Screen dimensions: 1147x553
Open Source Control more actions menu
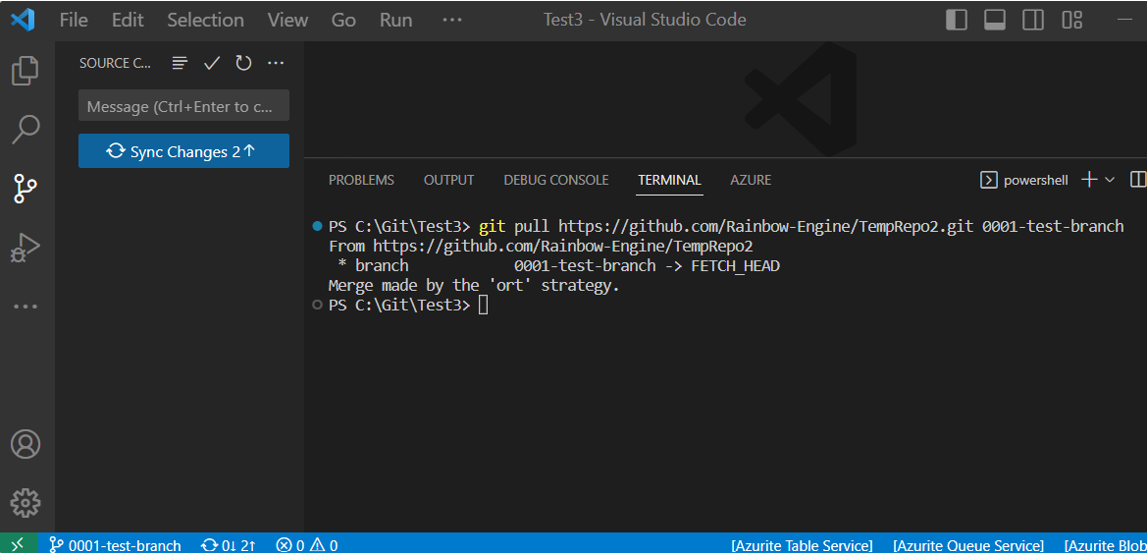tap(275, 64)
